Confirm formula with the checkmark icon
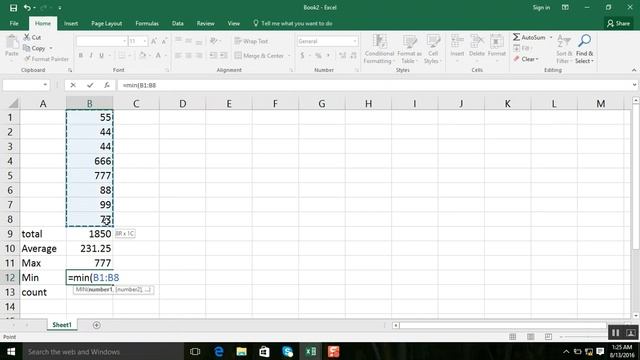 pos(90,85)
